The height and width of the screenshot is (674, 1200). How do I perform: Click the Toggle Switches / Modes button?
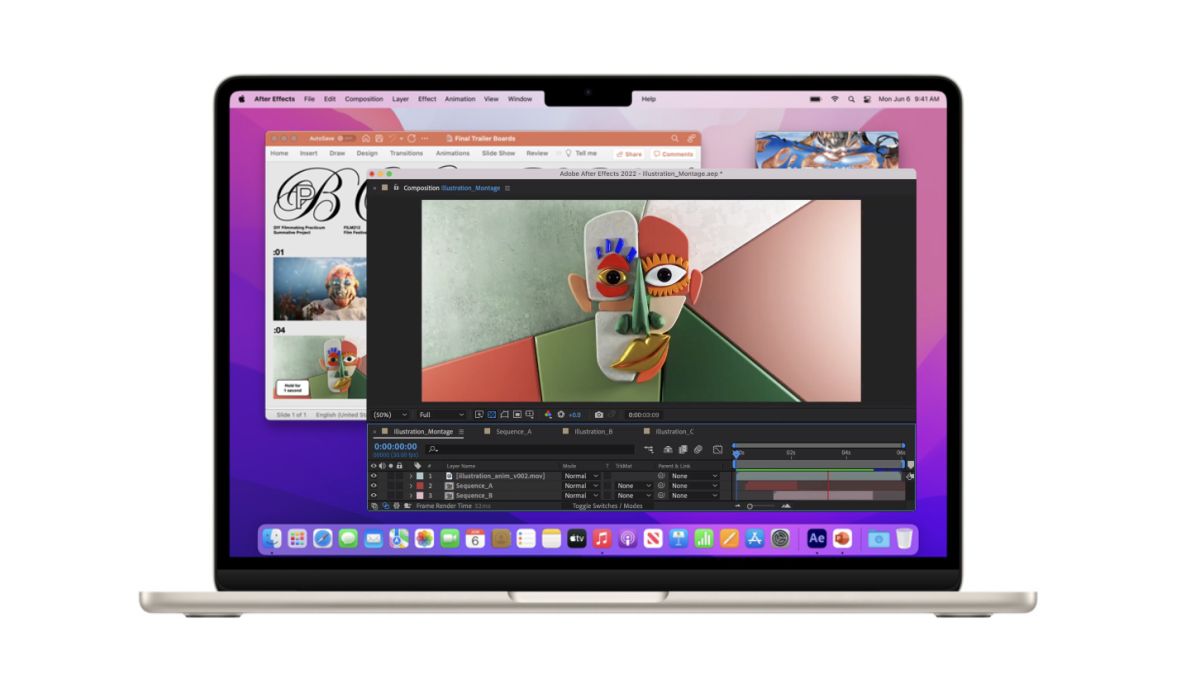pyautogui.click(x=607, y=506)
